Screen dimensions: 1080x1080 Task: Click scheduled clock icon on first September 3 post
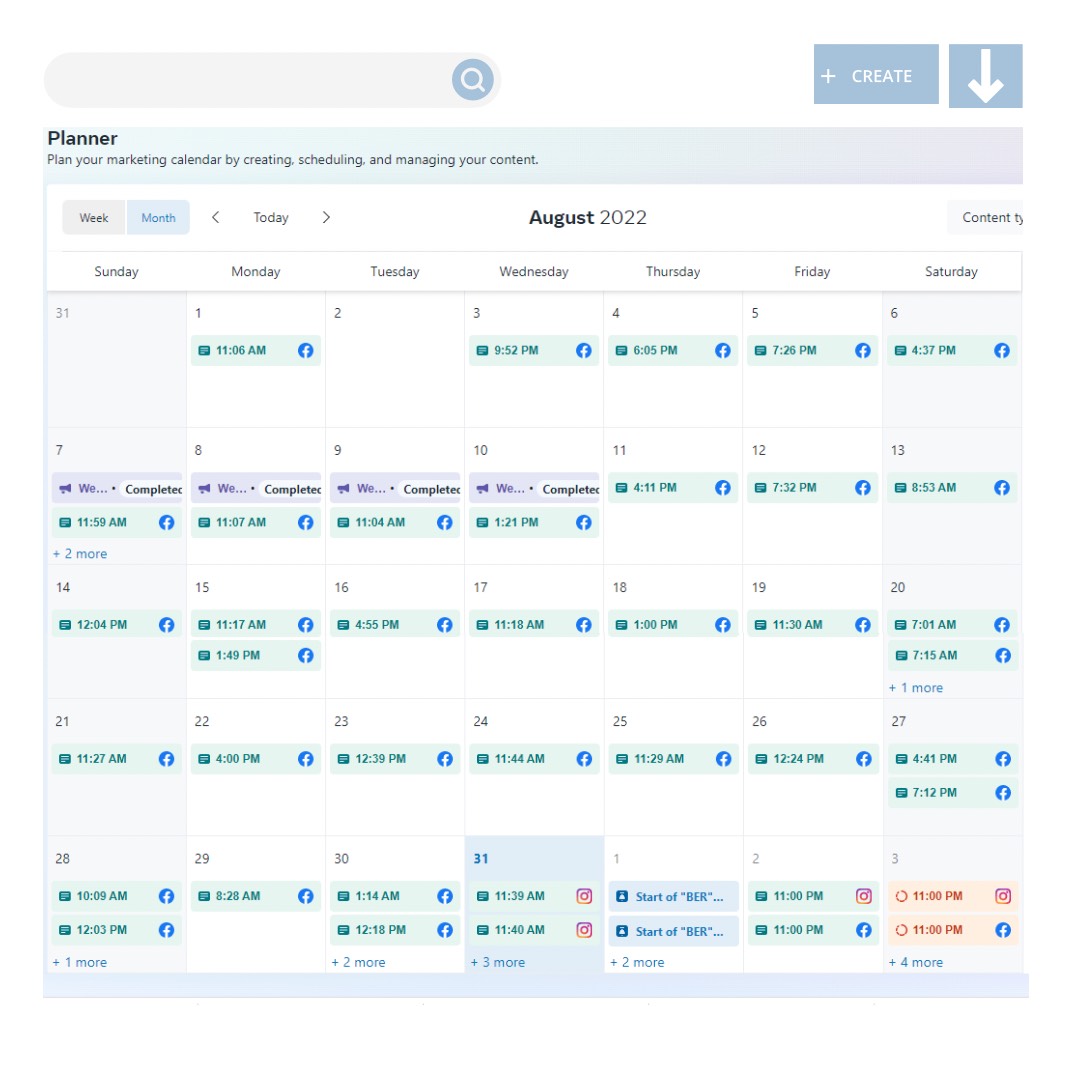coord(901,896)
